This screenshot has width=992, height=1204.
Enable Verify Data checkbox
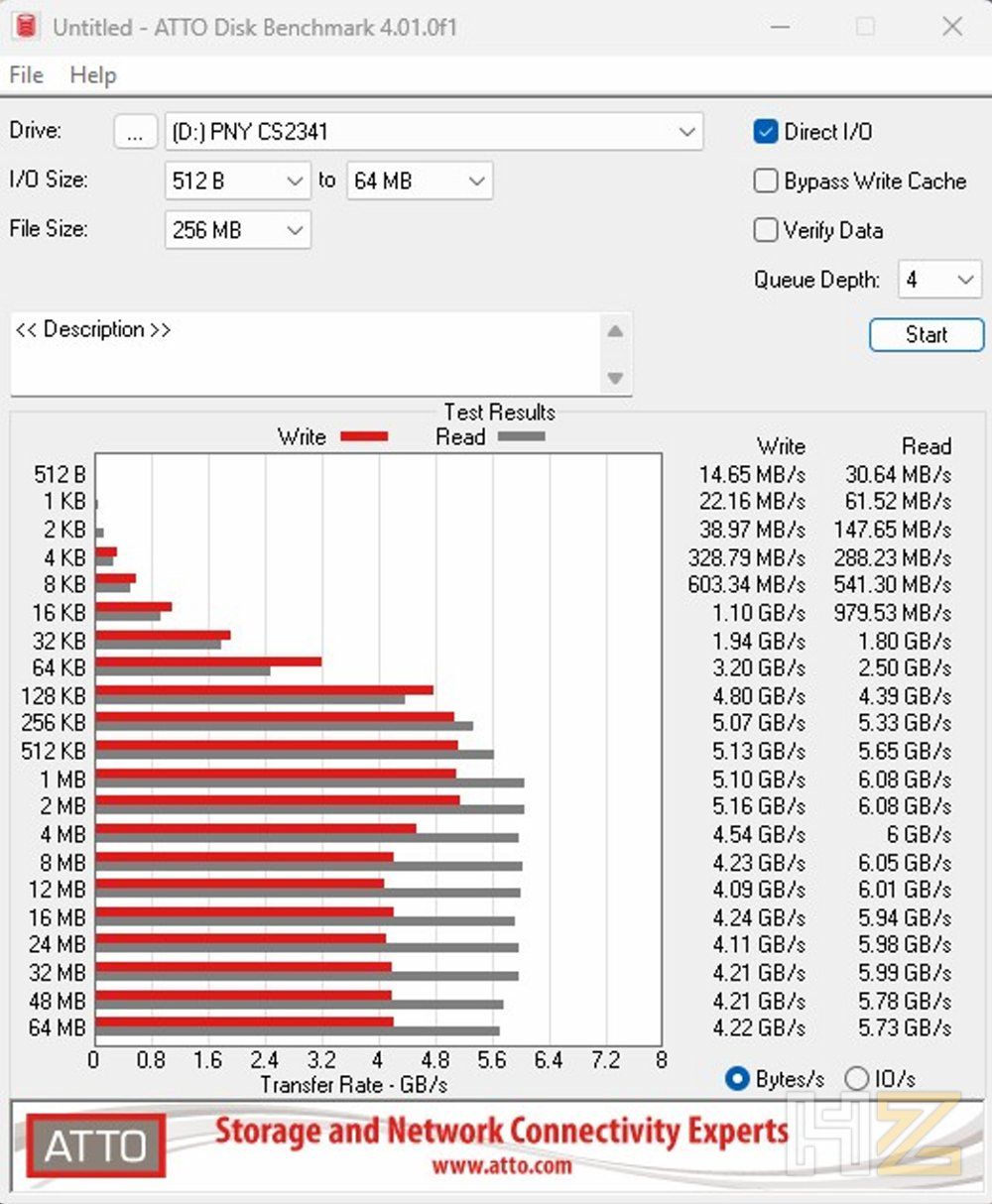[x=766, y=231]
